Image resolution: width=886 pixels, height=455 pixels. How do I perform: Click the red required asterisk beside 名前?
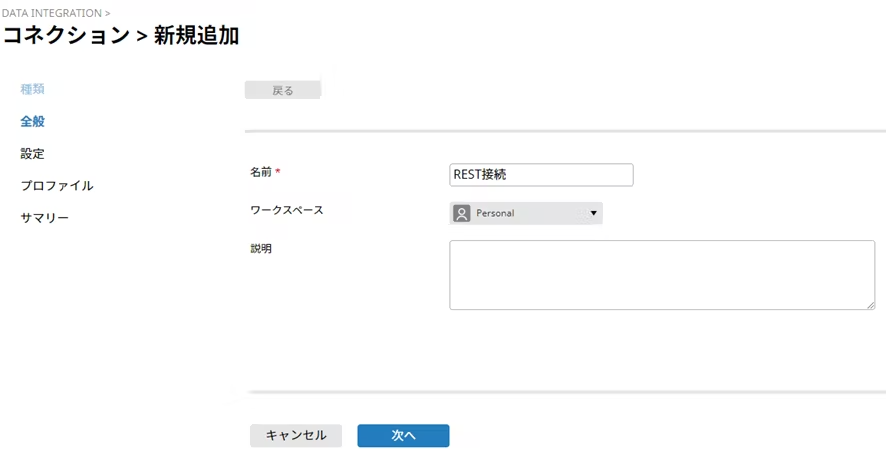coord(278,172)
